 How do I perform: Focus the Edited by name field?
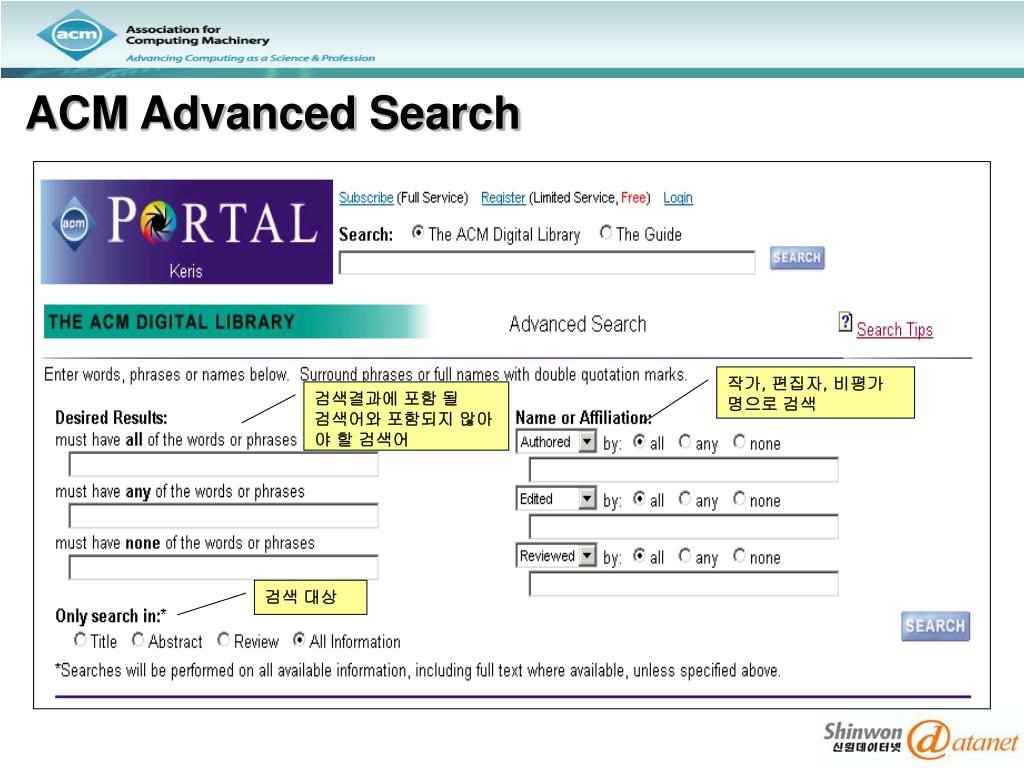683,526
